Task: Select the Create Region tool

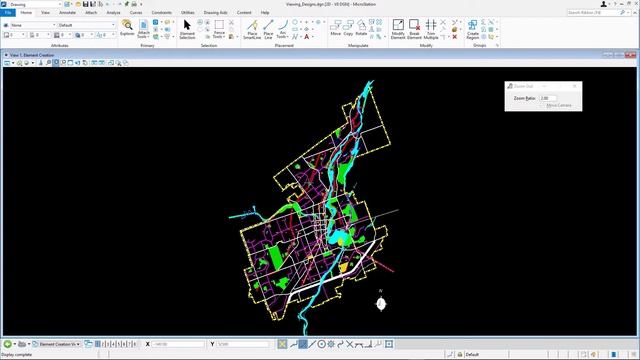Action: tap(473, 29)
